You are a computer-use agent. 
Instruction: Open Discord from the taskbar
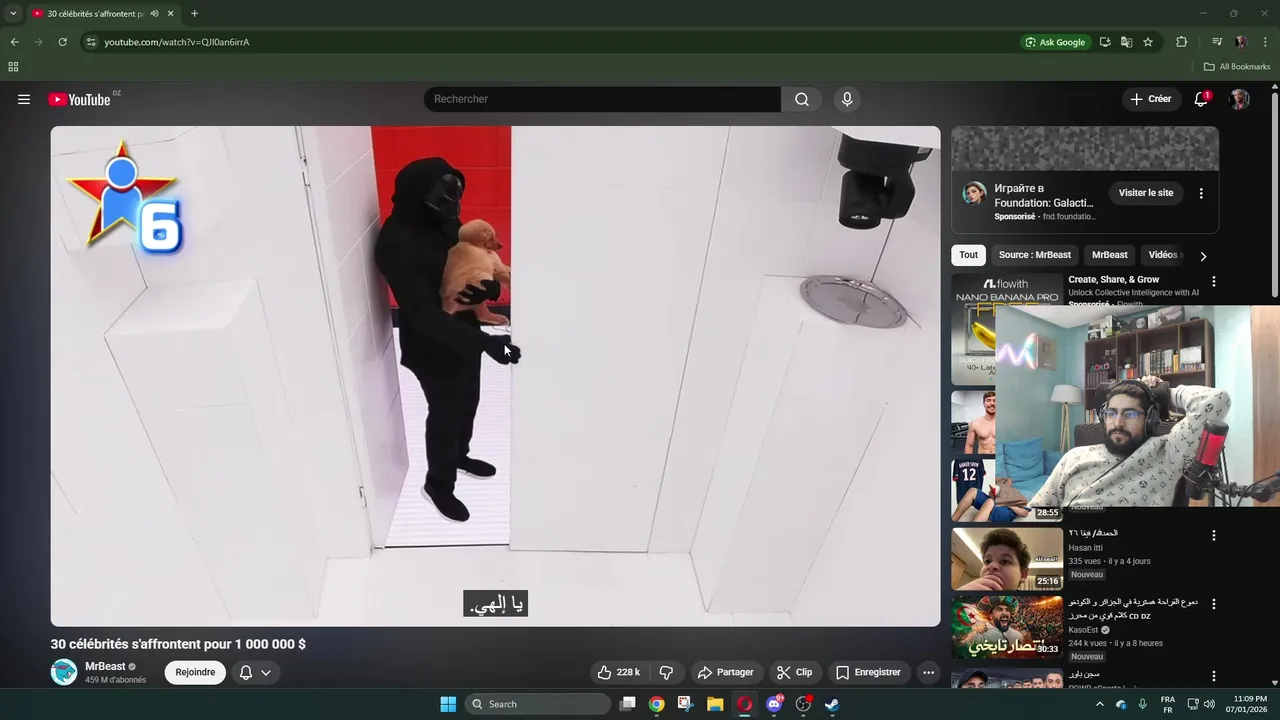click(x=774, y=704)
